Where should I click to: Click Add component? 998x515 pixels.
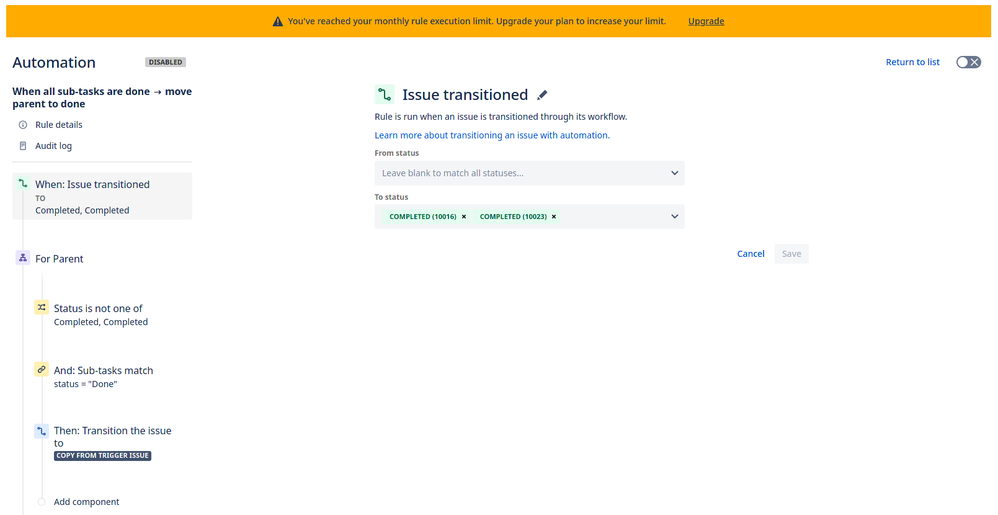[87, 502]
